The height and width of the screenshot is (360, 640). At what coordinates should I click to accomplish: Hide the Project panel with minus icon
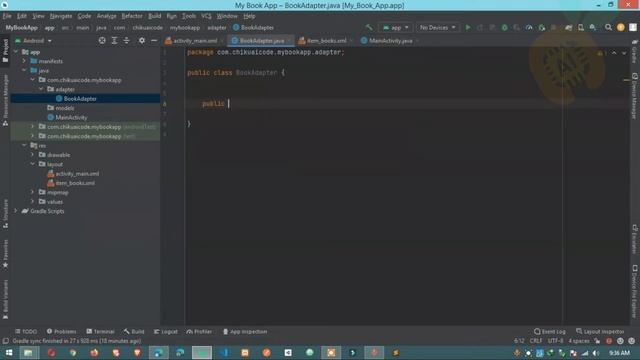(154, 40)
